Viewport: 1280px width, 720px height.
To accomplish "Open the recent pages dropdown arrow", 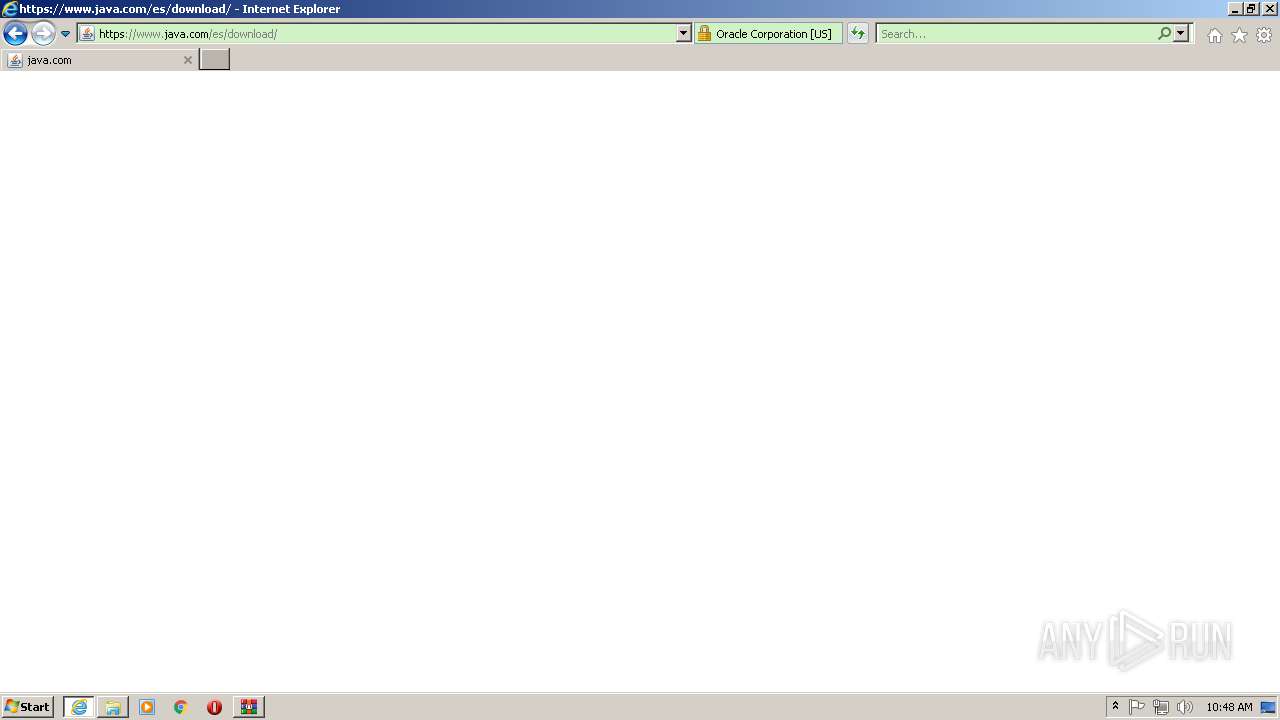I will [x=66, y=34].
